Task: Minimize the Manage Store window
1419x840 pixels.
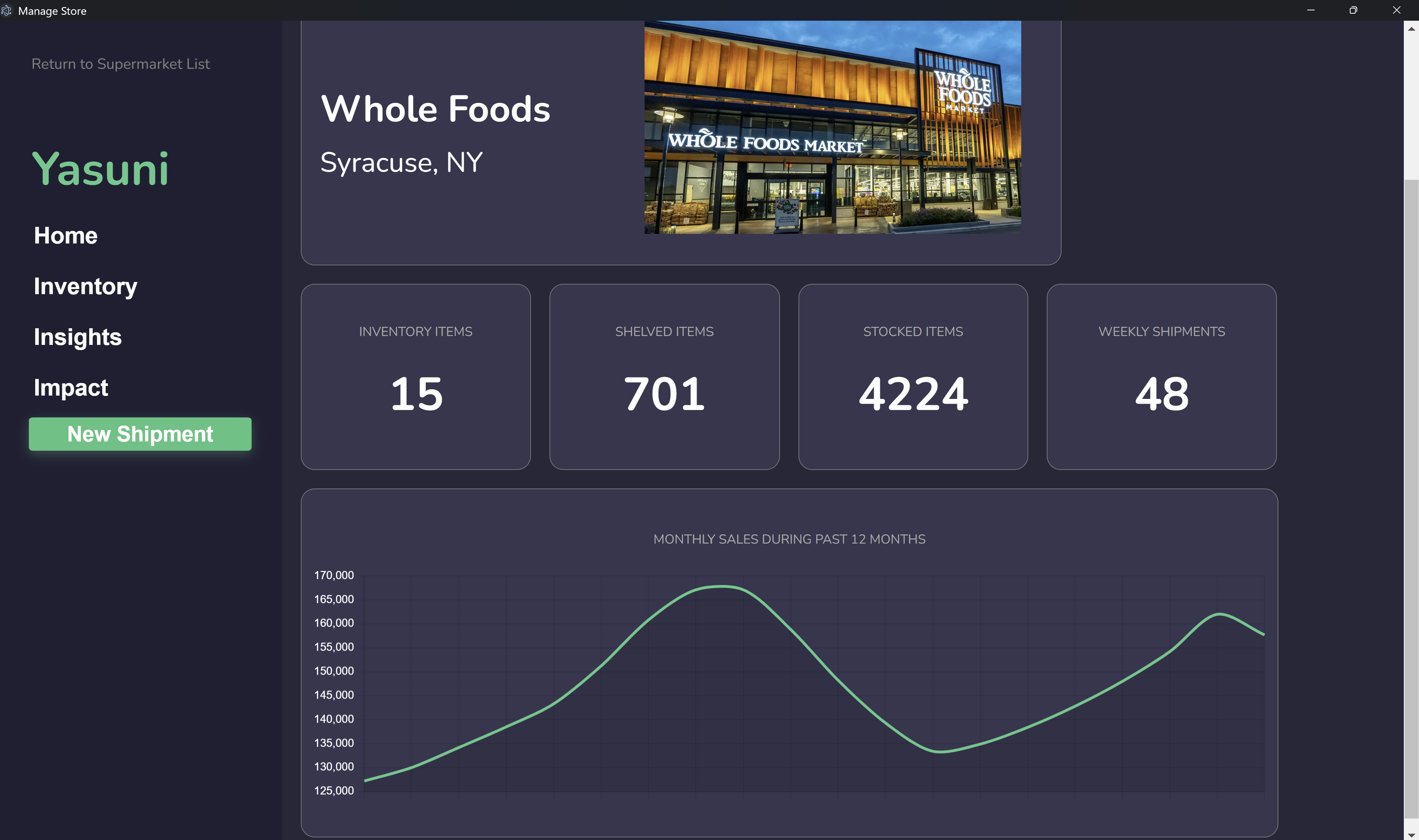Action: (1310, 10)
